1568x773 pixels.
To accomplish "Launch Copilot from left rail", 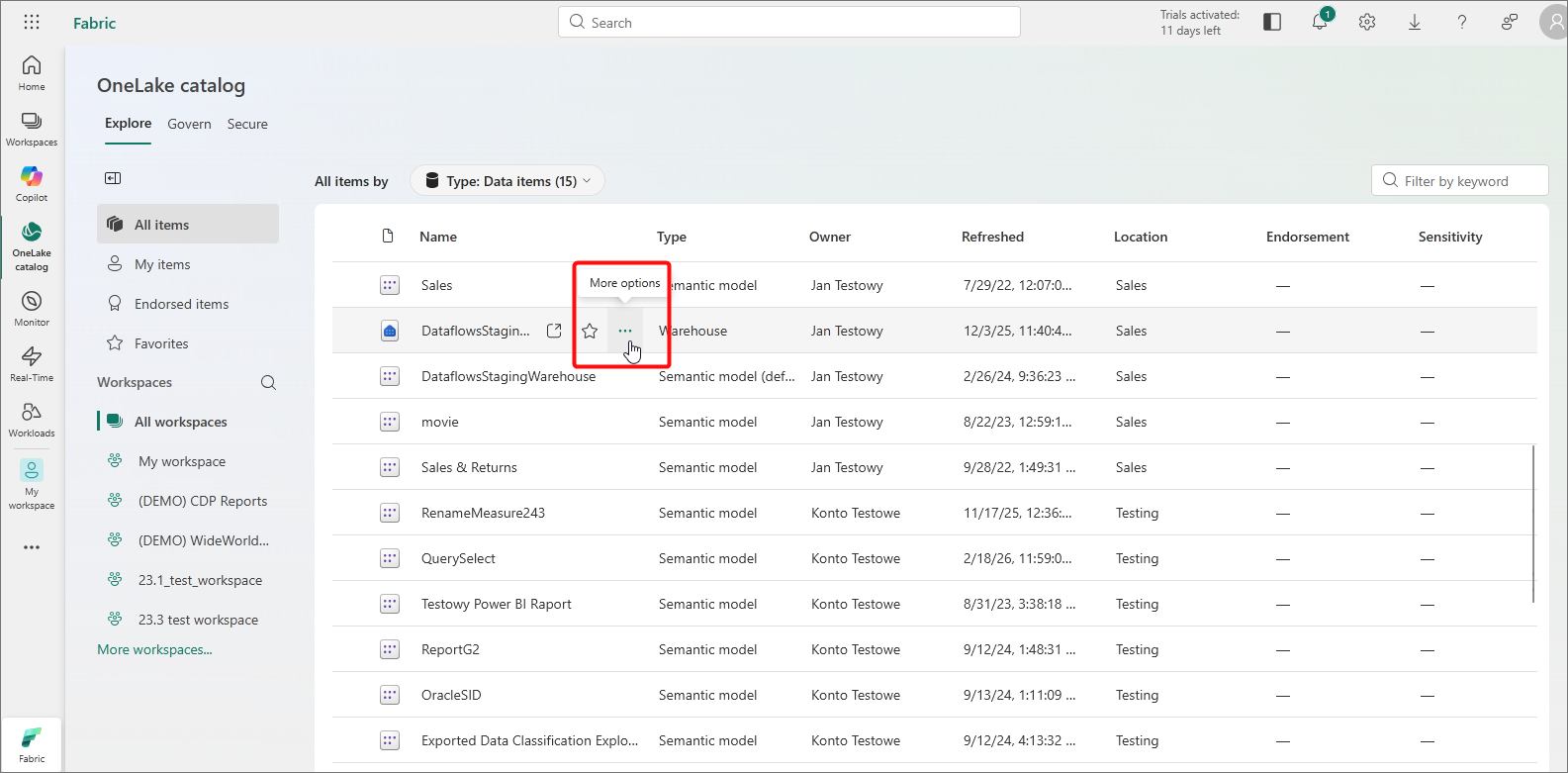I will click(32, 184).
